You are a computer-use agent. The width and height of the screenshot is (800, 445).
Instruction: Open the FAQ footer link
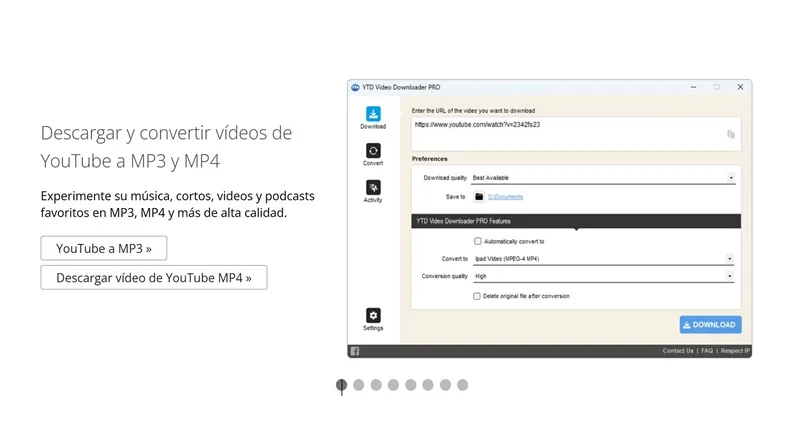(x=707, y=351)
